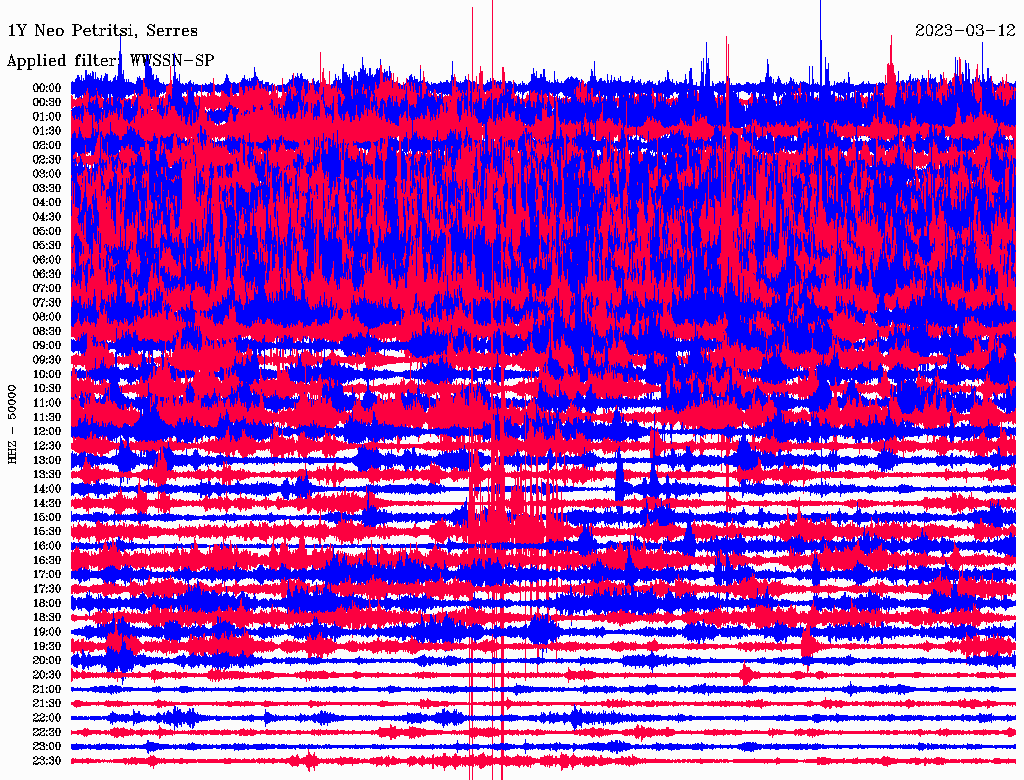Click the 21:00 row time label

47,689
